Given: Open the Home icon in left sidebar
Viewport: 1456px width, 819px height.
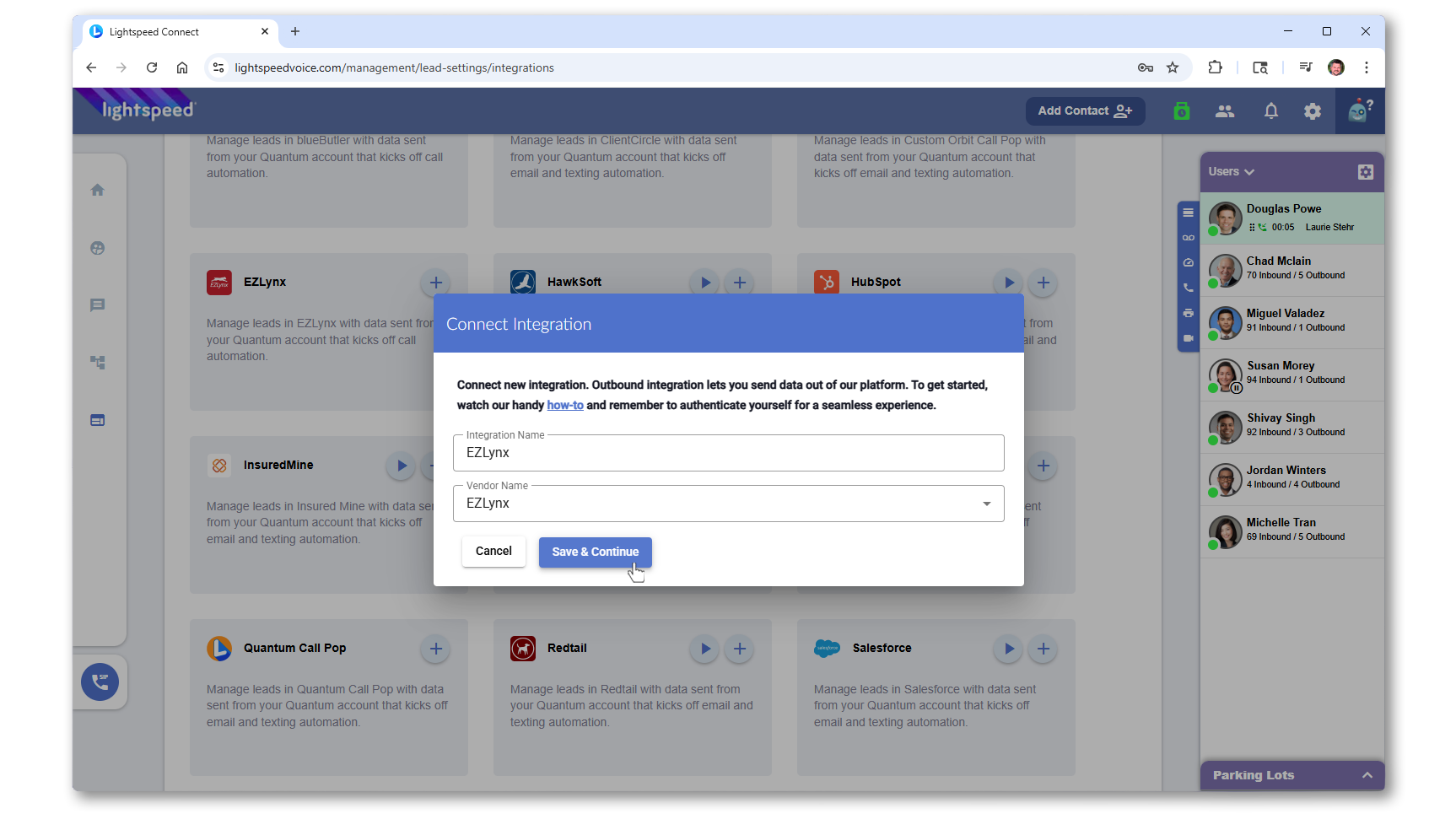Looking at the screenshot, I should tap(98, 190).
